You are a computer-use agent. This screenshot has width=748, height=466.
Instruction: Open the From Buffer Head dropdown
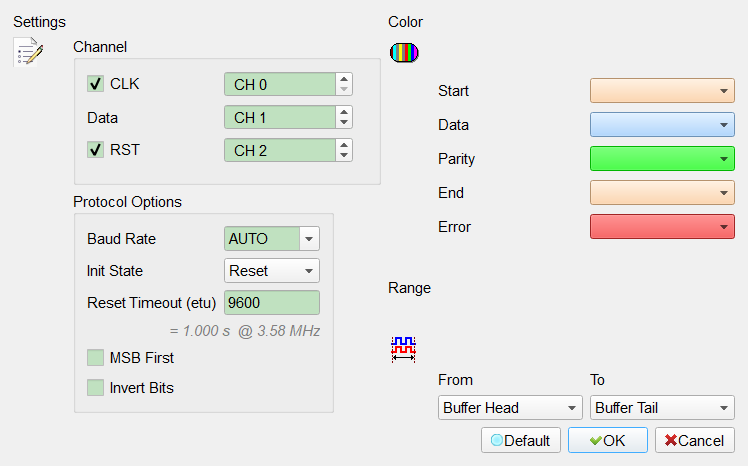click(510, 407)
